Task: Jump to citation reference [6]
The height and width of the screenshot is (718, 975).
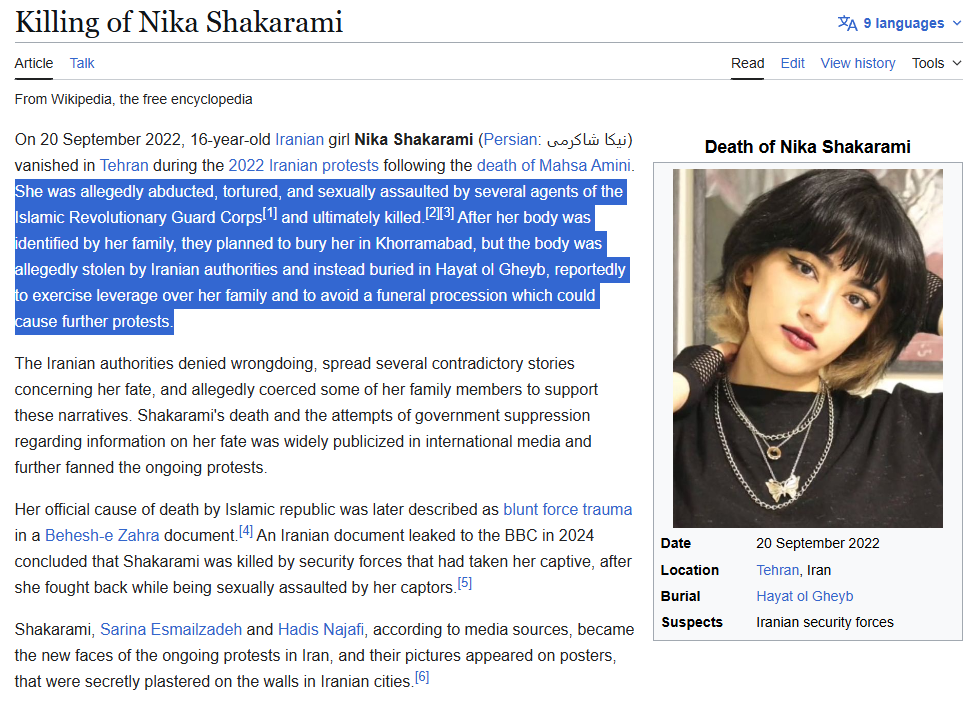Action: 422,677
